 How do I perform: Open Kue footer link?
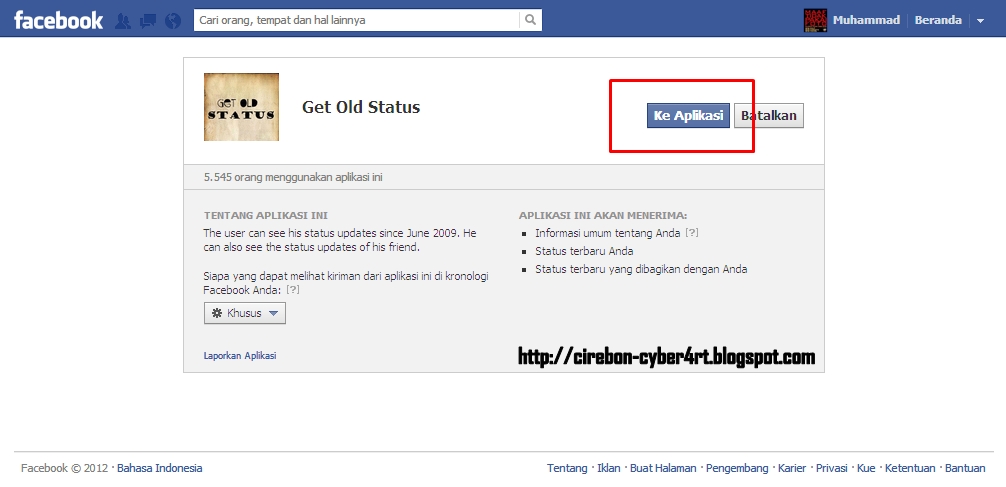pos(866,468)
